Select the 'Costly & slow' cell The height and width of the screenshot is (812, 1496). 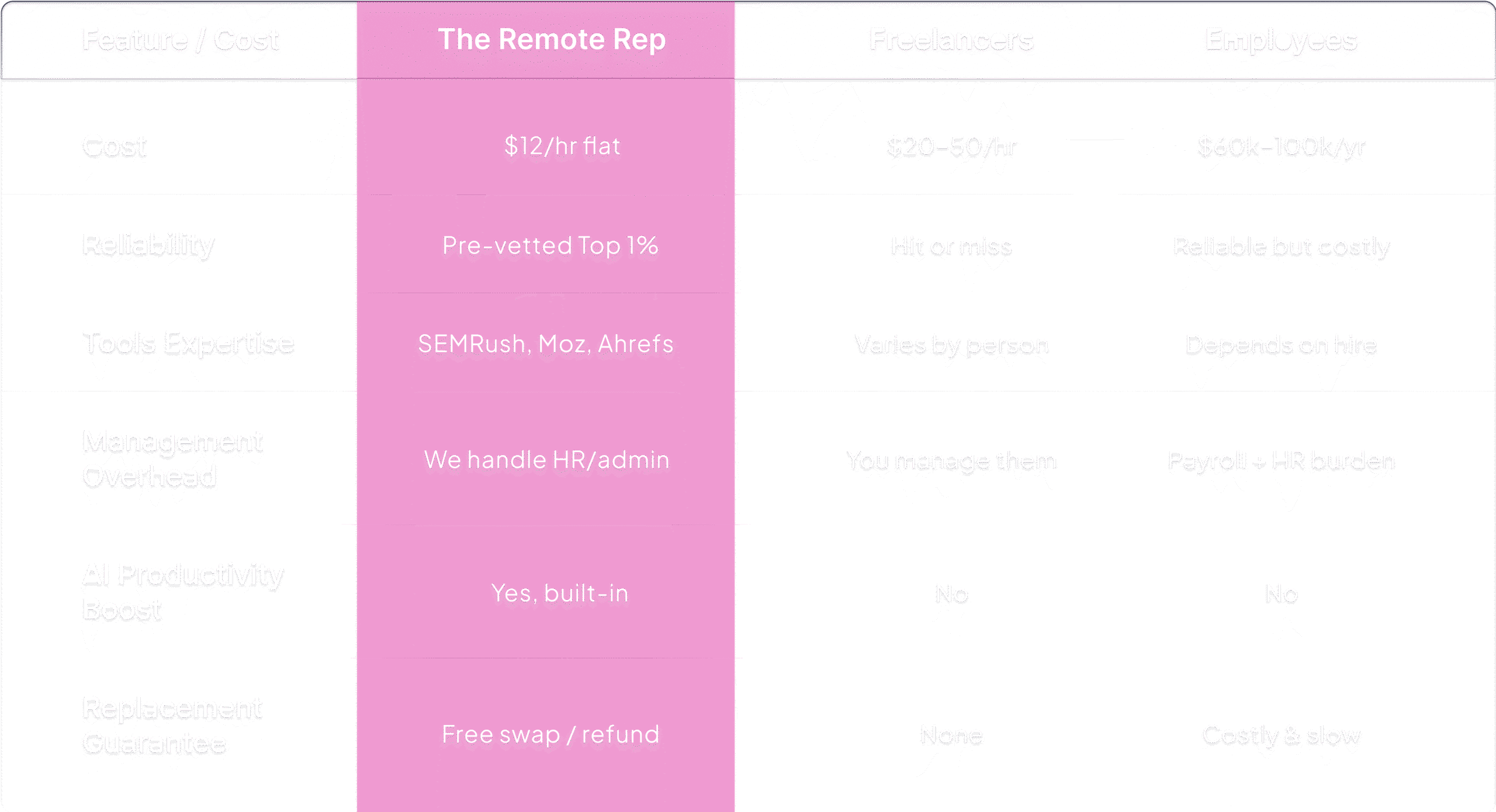point(1281,735)
